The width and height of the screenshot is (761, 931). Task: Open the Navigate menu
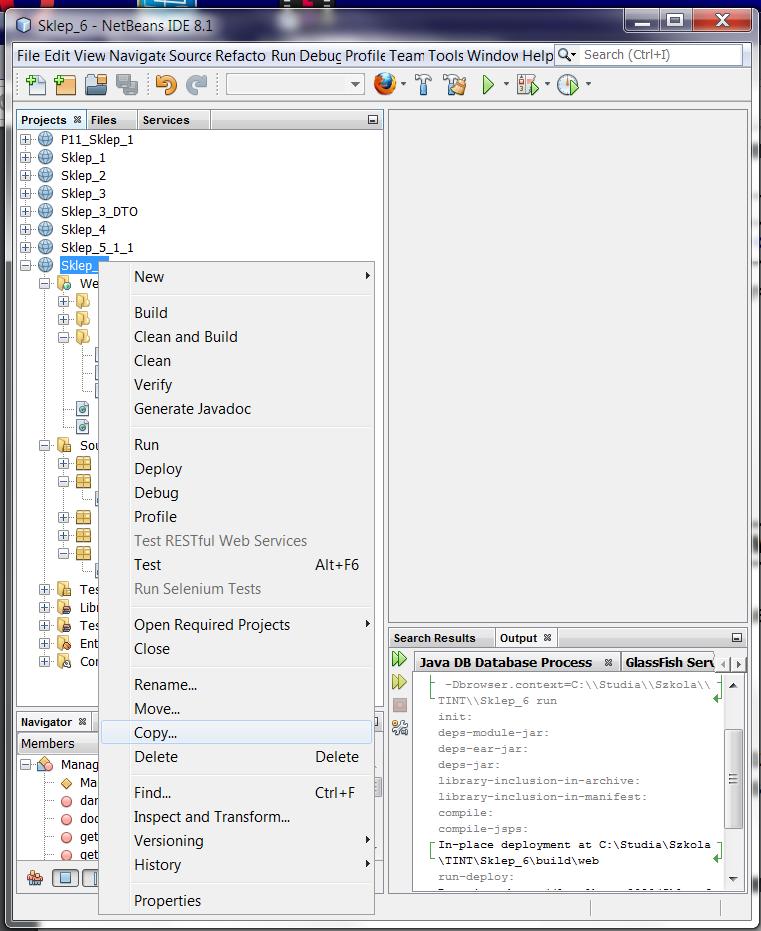(137, 56)
